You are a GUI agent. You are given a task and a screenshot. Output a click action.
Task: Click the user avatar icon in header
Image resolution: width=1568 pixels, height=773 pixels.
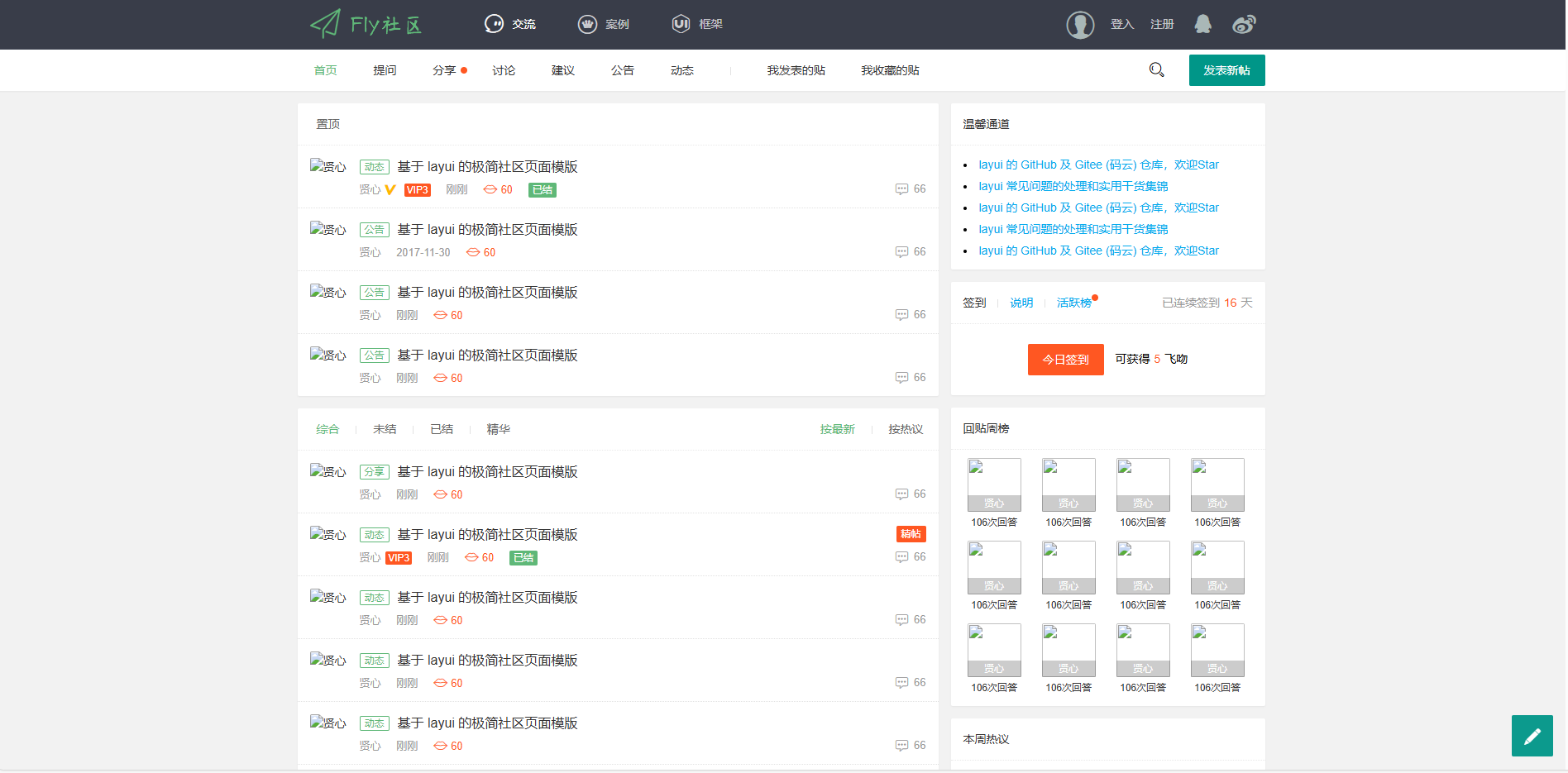(x=1080, y=25)
